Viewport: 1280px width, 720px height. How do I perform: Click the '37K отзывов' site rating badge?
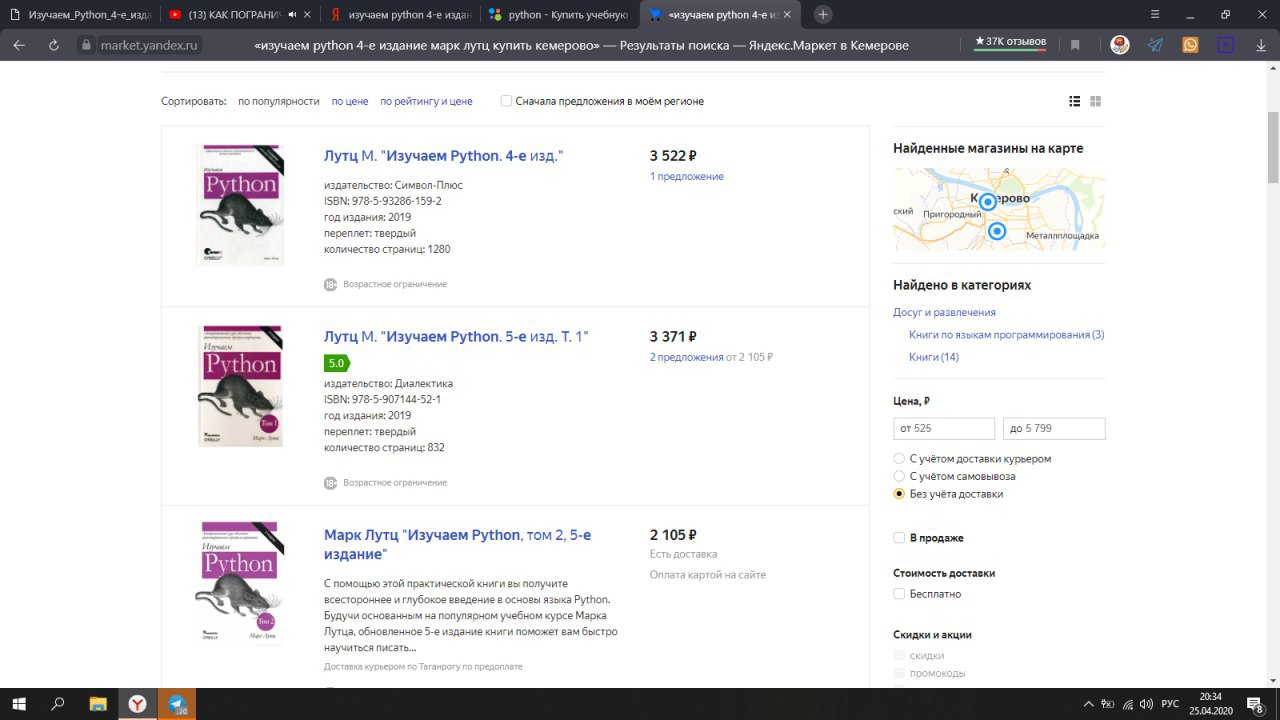1010,43
